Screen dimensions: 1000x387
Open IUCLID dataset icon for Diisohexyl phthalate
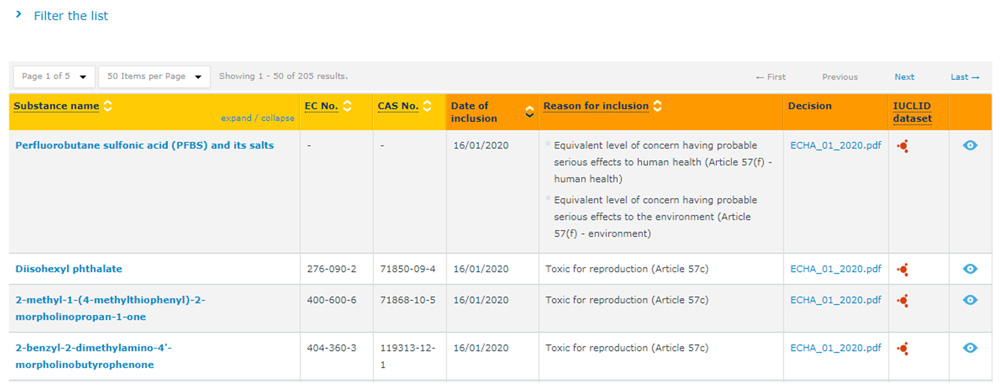coord(902,270)
